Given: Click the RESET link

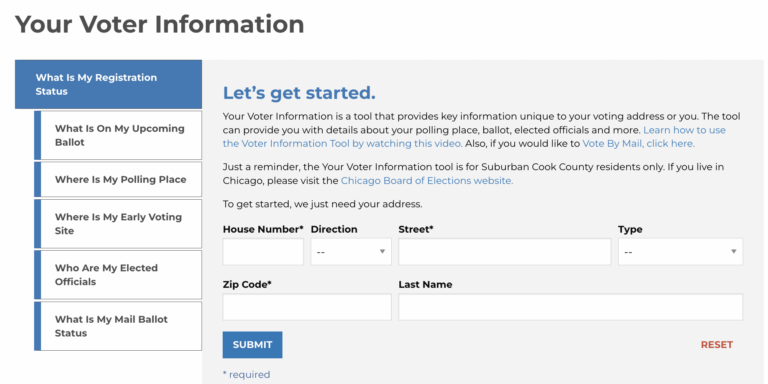Looking at the screenshot, I should pos(717,345).
